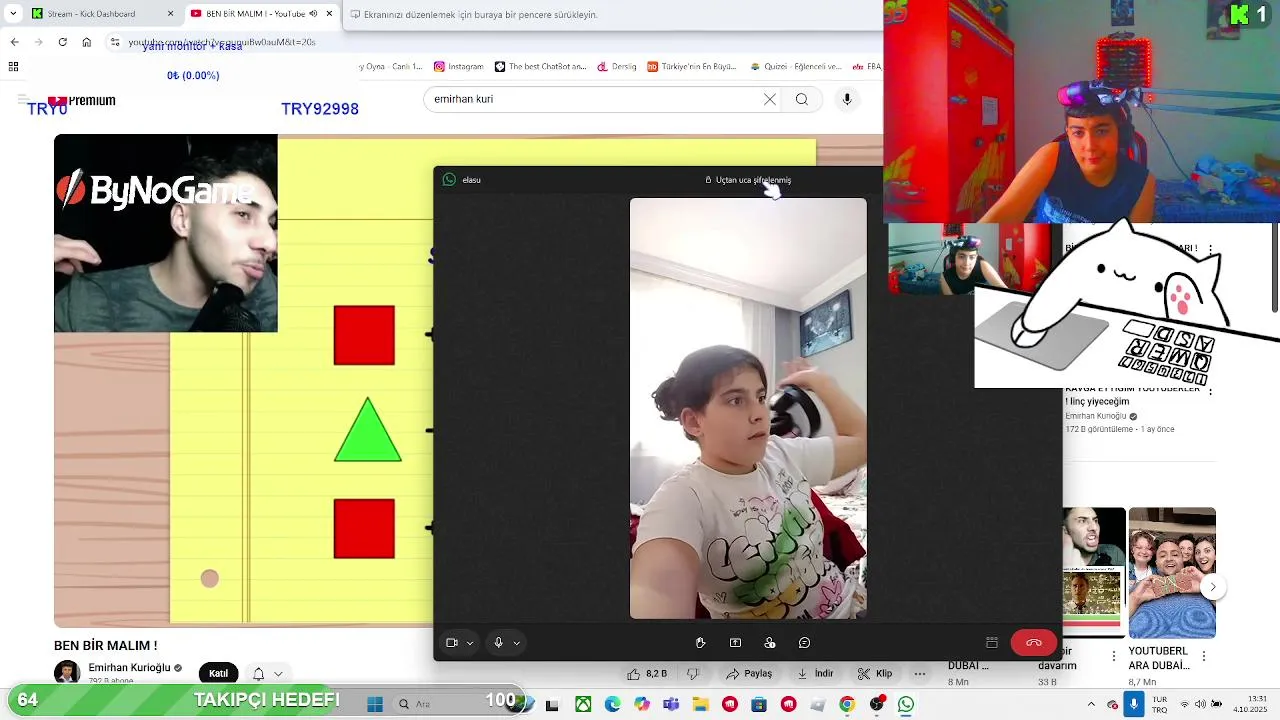Click Paylaş share button
Screen dimensions: 1280x720
pos(750,674)
